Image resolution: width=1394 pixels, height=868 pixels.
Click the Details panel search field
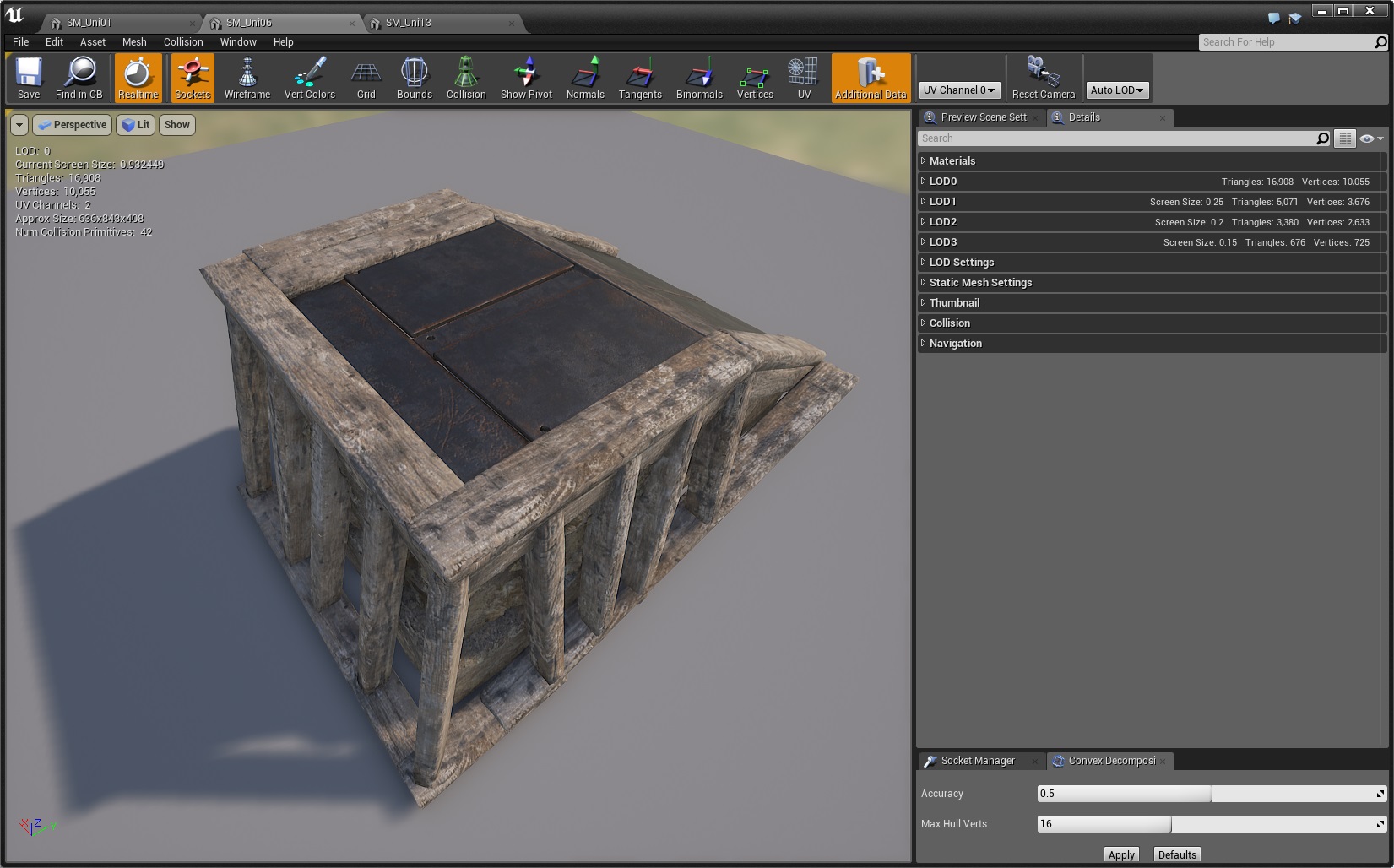click(1116, 138)
